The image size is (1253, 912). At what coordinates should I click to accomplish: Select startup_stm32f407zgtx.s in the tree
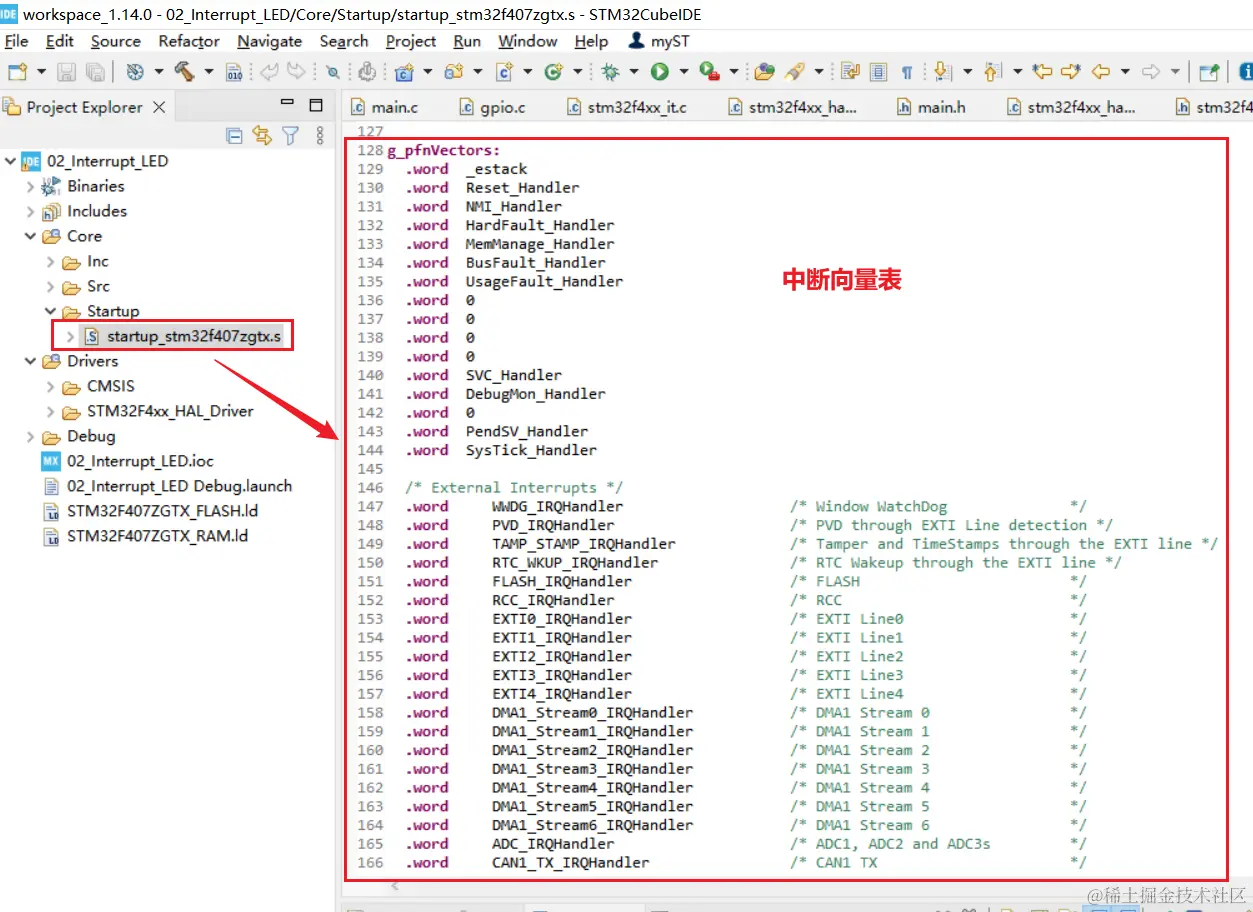coord(182,336)
